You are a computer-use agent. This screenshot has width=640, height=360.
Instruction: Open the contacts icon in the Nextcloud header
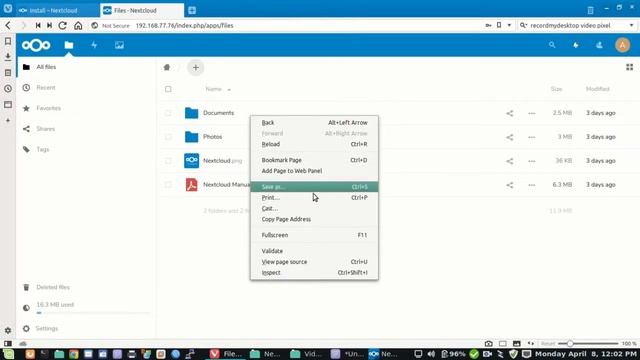[x=599, y=45]
